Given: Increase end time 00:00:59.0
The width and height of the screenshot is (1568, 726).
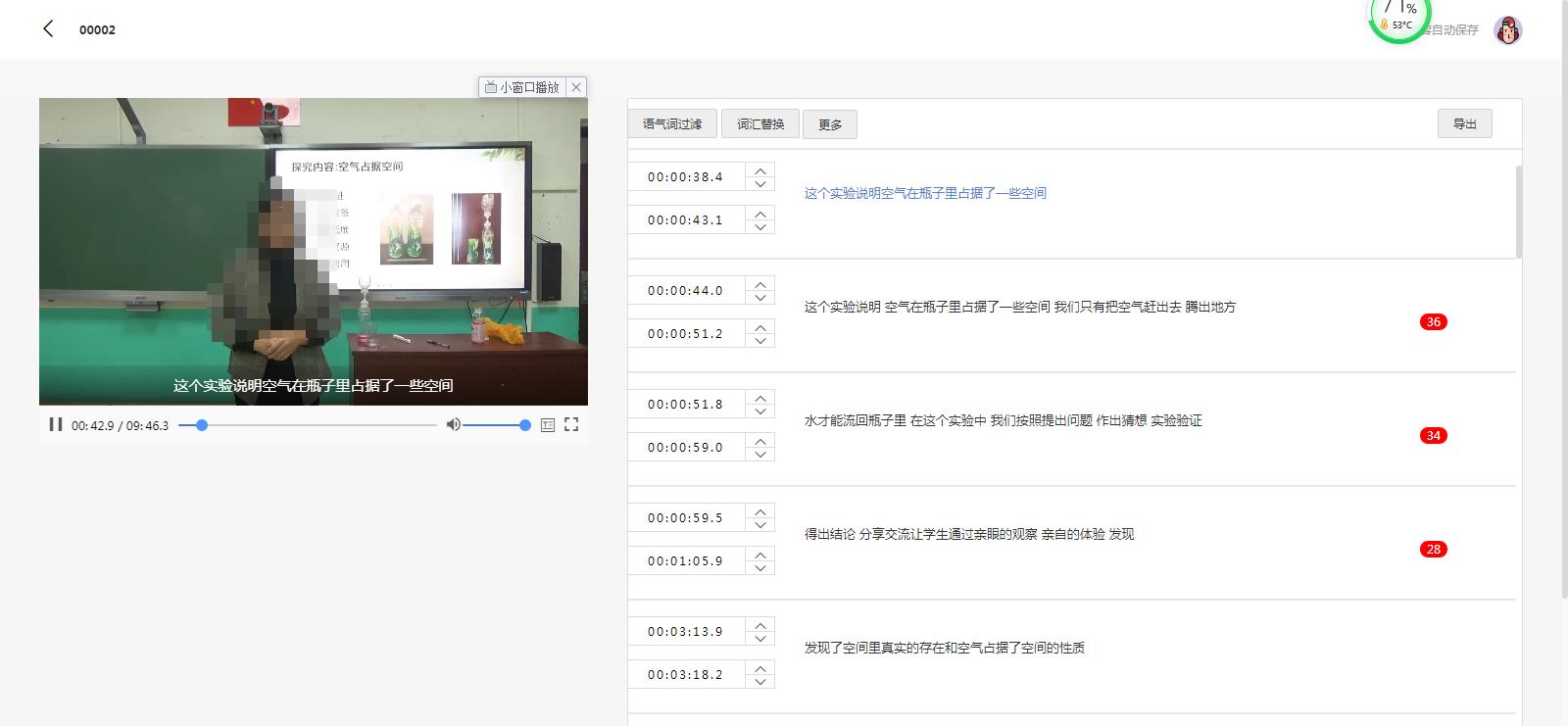Looking at the screenshot, I should point(760,440).
